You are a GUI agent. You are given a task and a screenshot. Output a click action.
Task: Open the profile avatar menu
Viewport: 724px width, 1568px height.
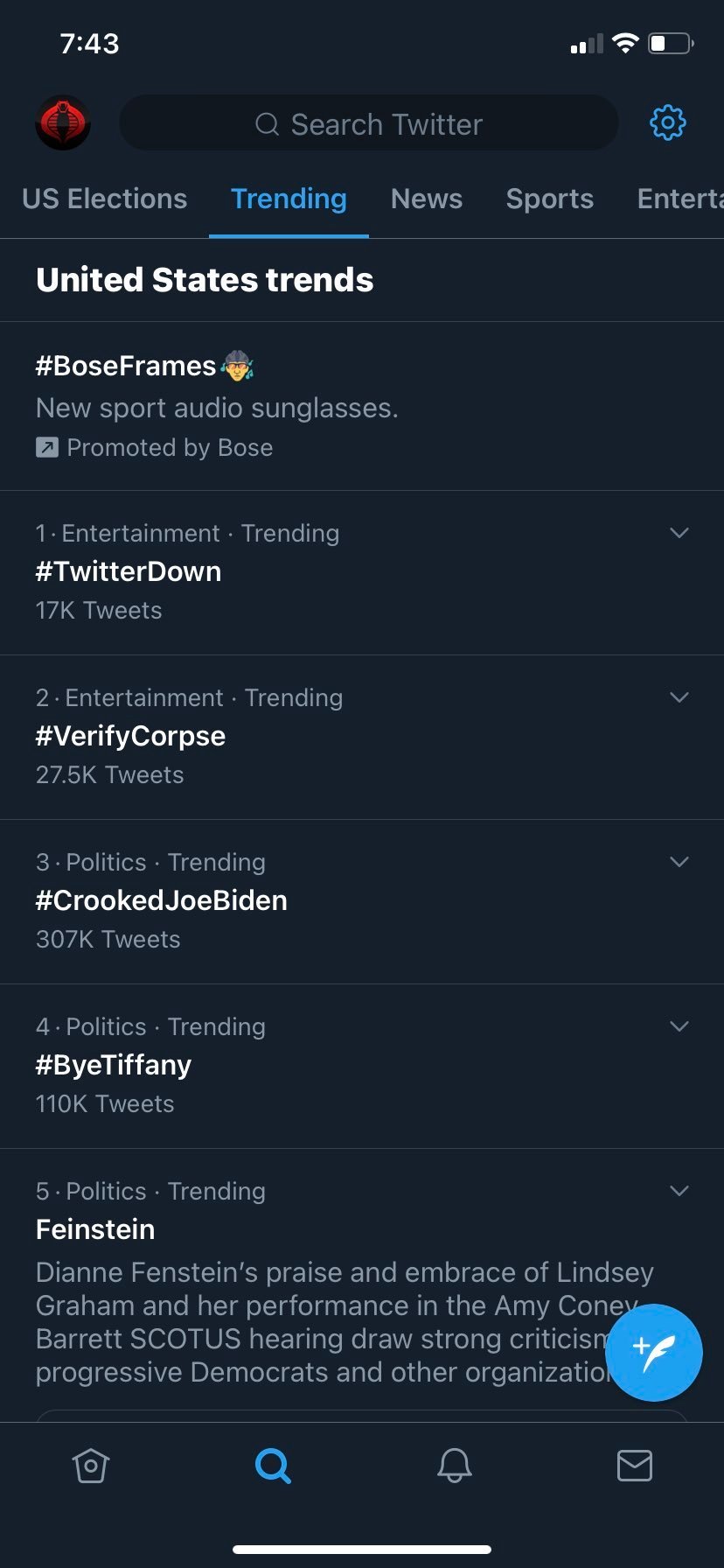(63, 122)
